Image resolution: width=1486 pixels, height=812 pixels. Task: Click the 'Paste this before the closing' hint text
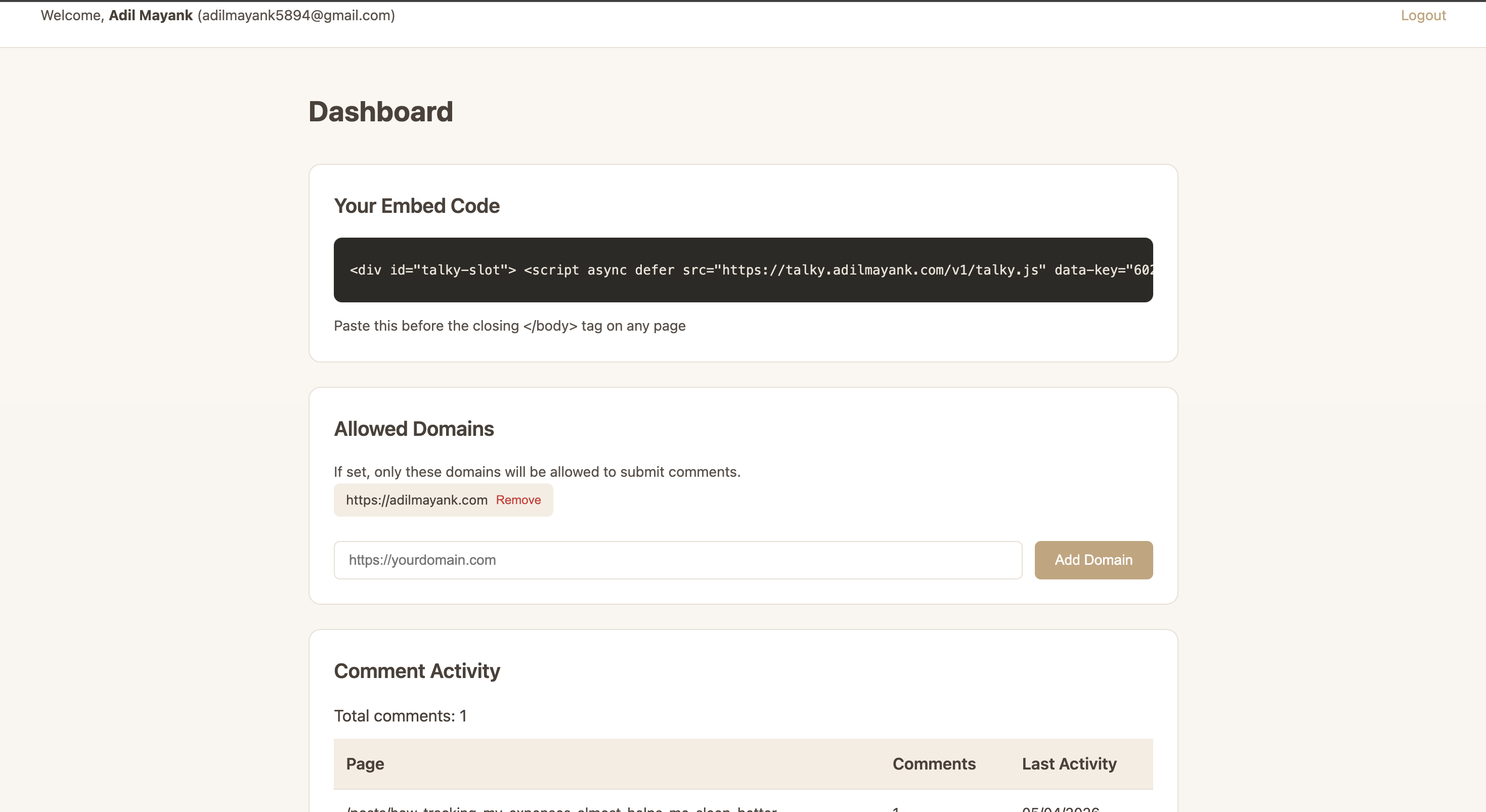(x=509, y=326)
